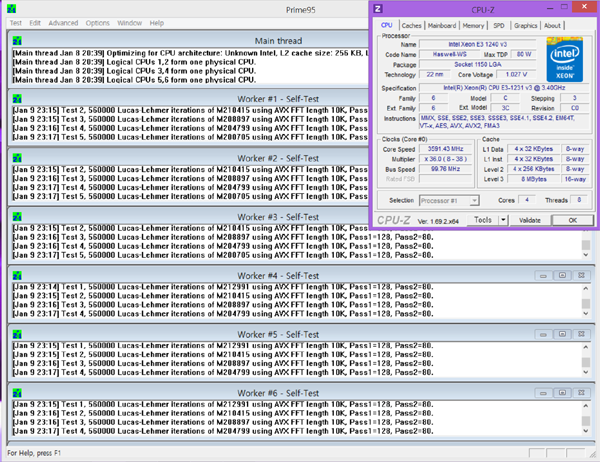Close the Worker #6 child window
This screenshot has height=462, width=600.
[581, 393]
